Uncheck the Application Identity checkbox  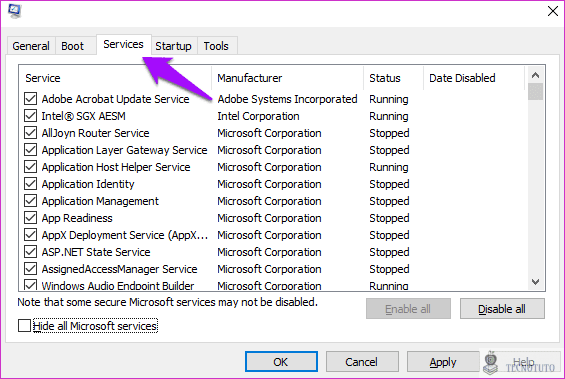point(30,184)
